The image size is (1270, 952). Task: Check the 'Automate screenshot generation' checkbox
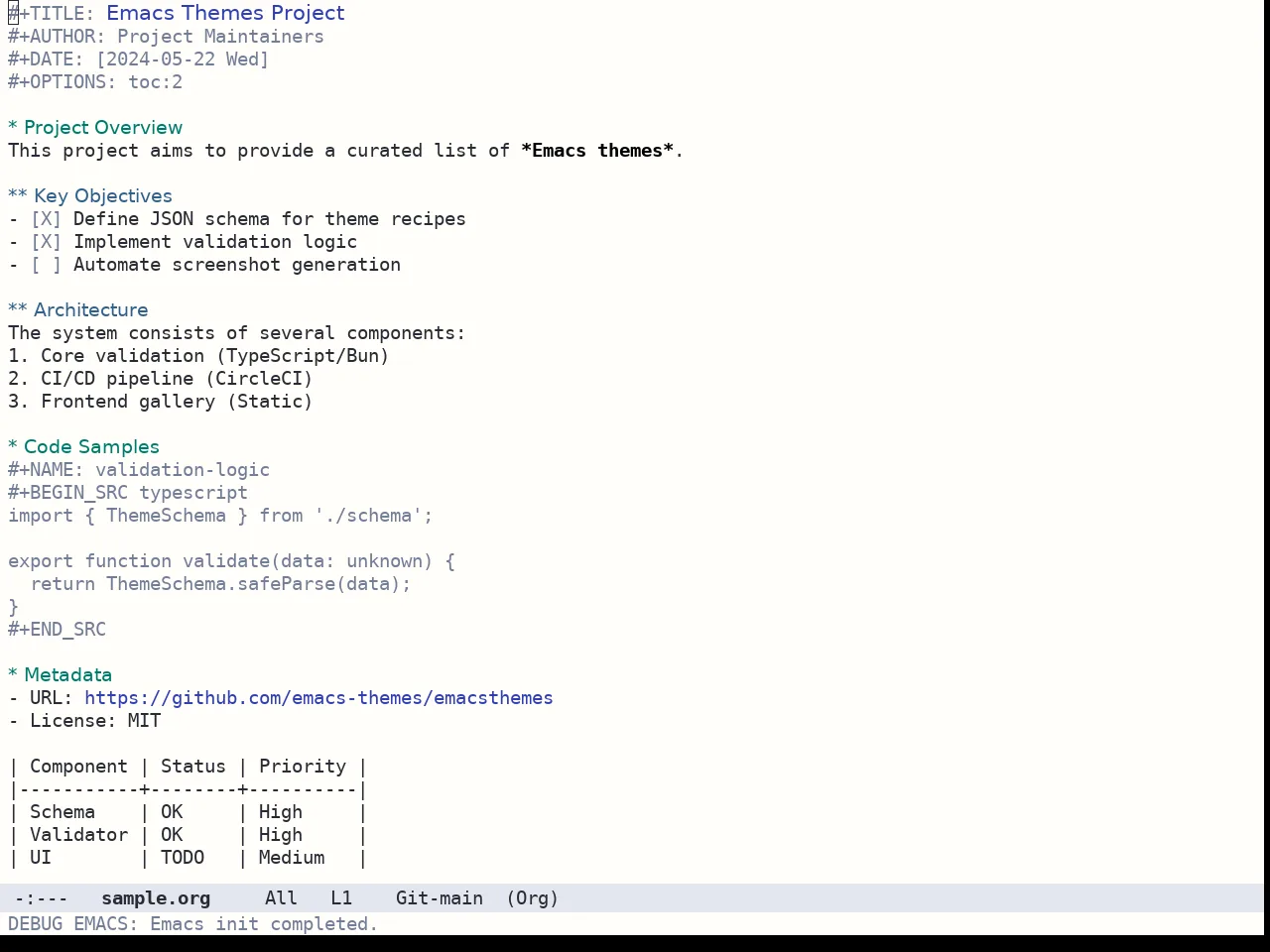(x=46, y=265)
